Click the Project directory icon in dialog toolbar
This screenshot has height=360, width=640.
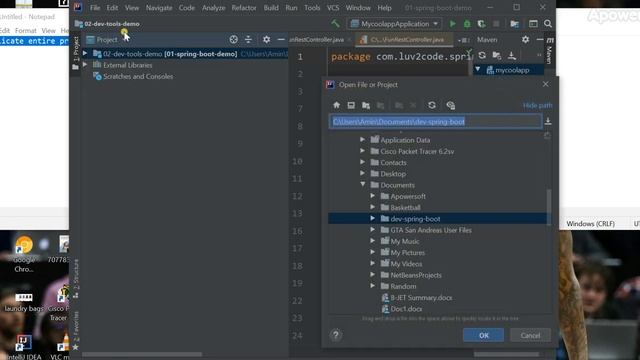click(366, 105)
